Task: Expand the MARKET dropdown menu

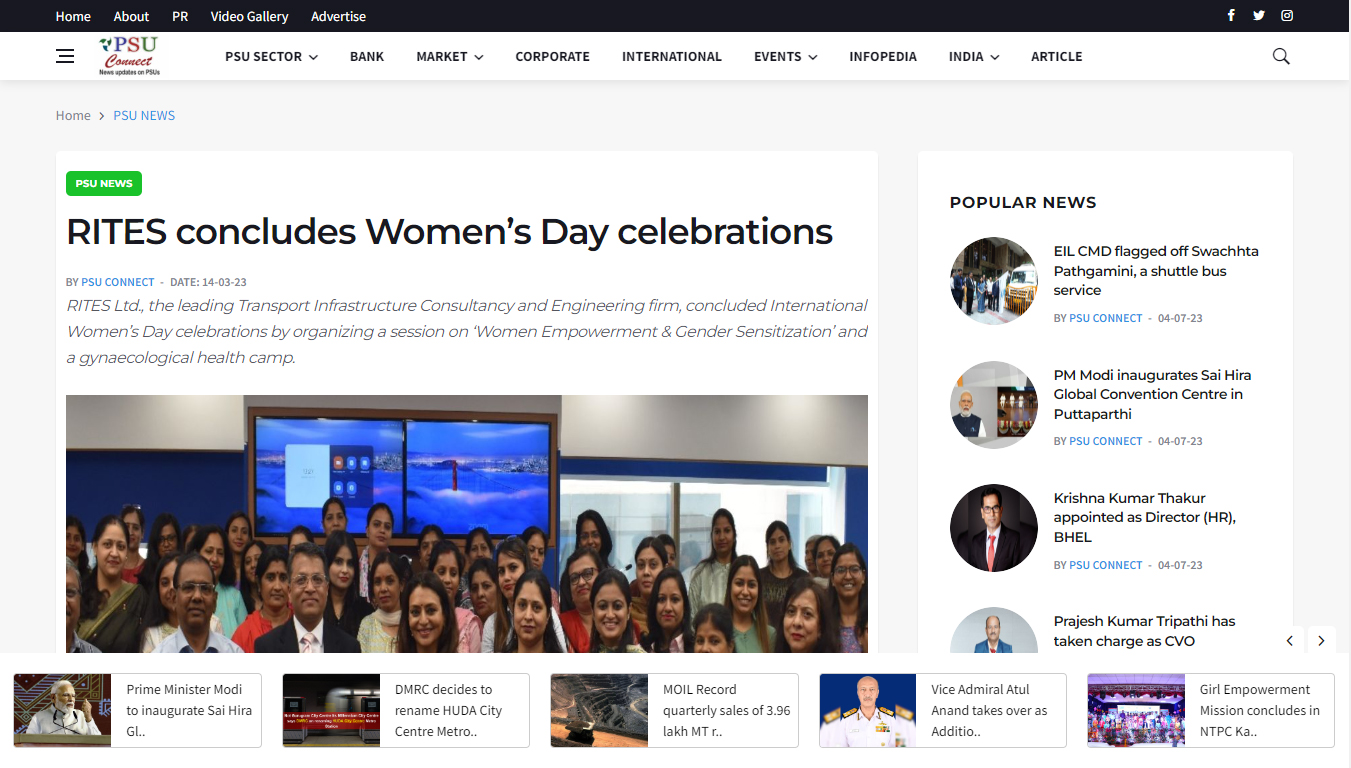Action: (x=449, y=57)
